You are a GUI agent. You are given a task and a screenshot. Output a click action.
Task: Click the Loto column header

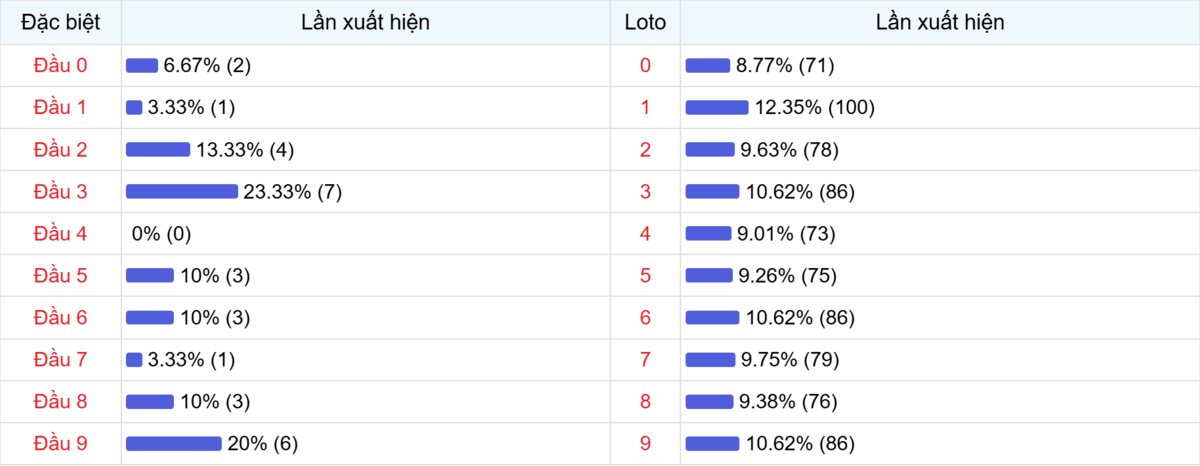coord(645,22)
